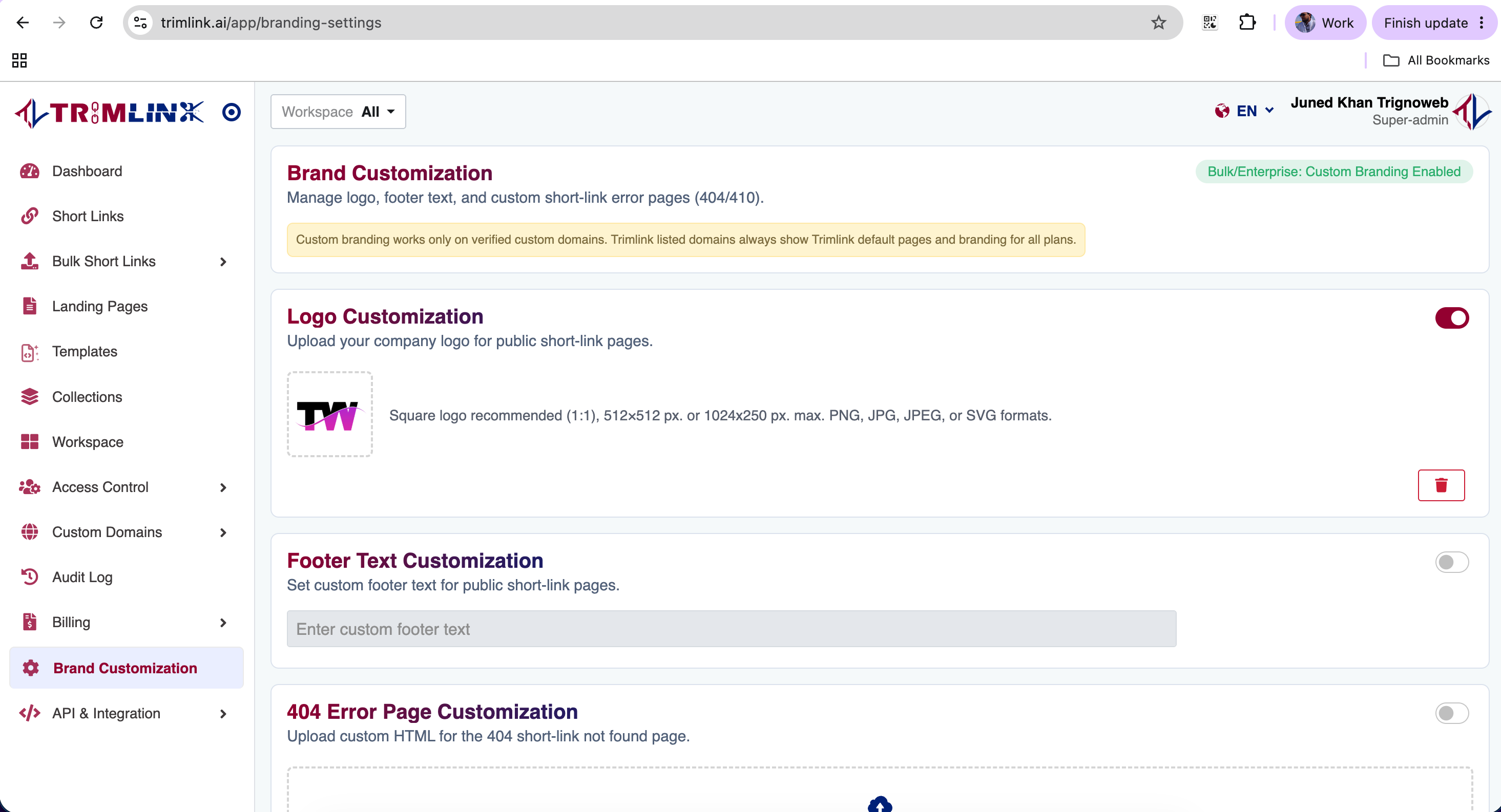Viewport: 1501px width, 812px height.
Task: Click the Brand Customization sidebar label
Action: [x=126, y=668]
